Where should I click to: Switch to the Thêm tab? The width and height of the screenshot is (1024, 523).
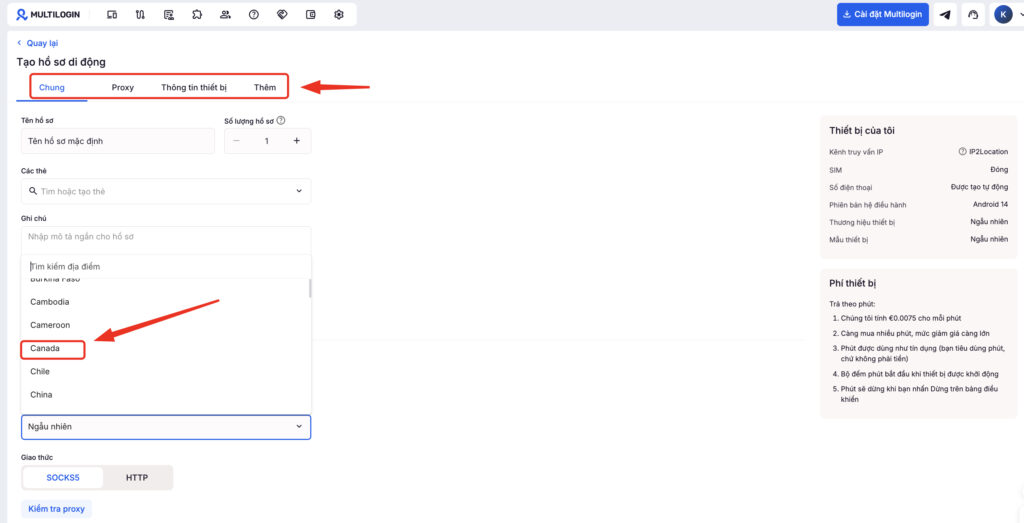pos(264,87)
